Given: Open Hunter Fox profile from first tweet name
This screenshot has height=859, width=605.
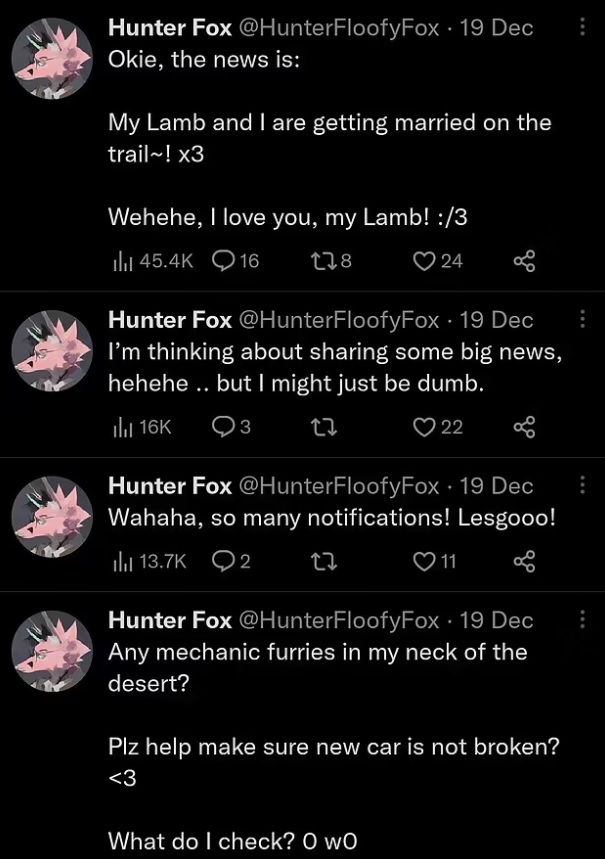Looking at the screenshot, I should tap(170, 28).
